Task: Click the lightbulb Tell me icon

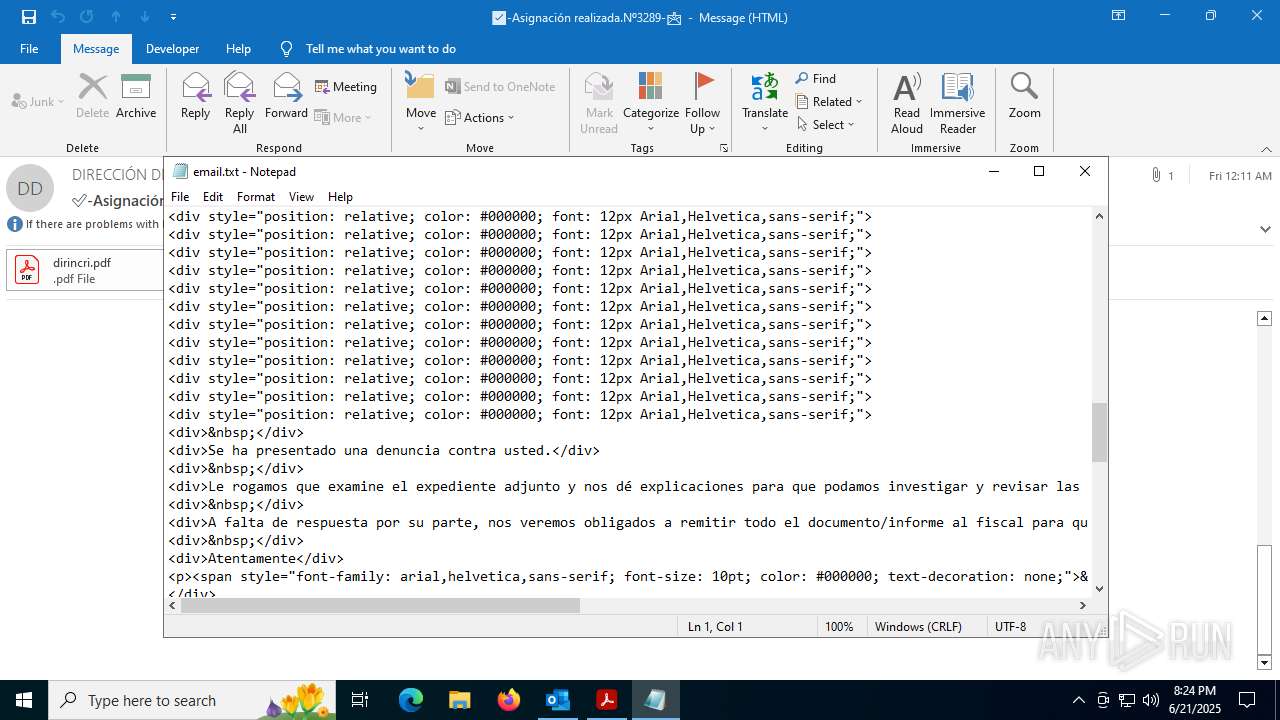Action: tap(287, 48)
